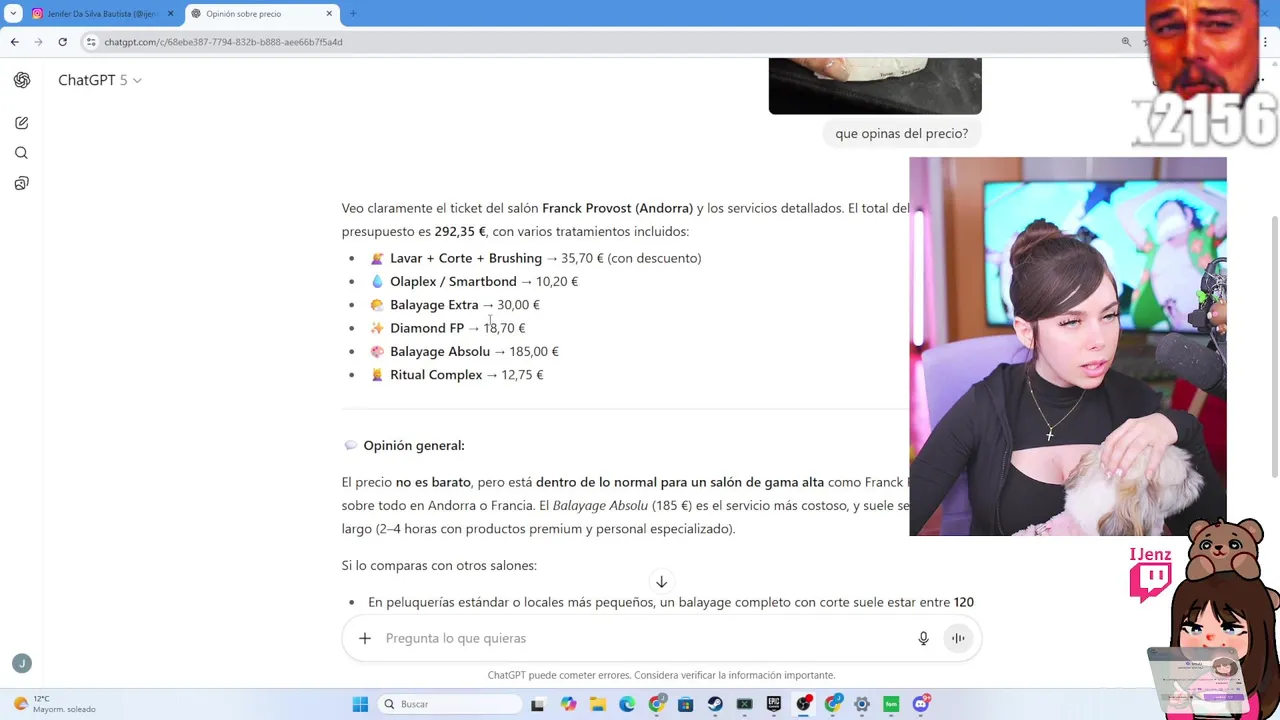The height and width of the screenshot is (720, 1280).
Task: Open the browser three-dot menu
Action: click(x=1266, y=42)
